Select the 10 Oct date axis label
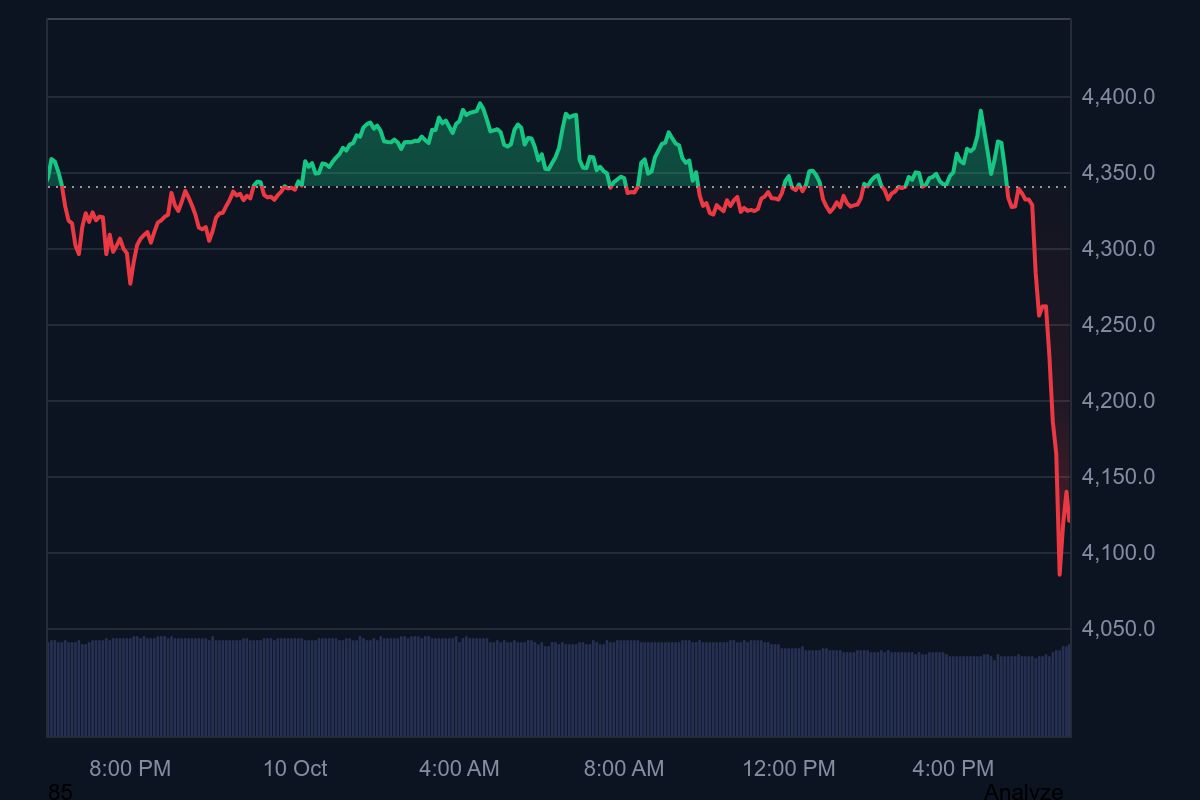 click(x=295, y=768)
